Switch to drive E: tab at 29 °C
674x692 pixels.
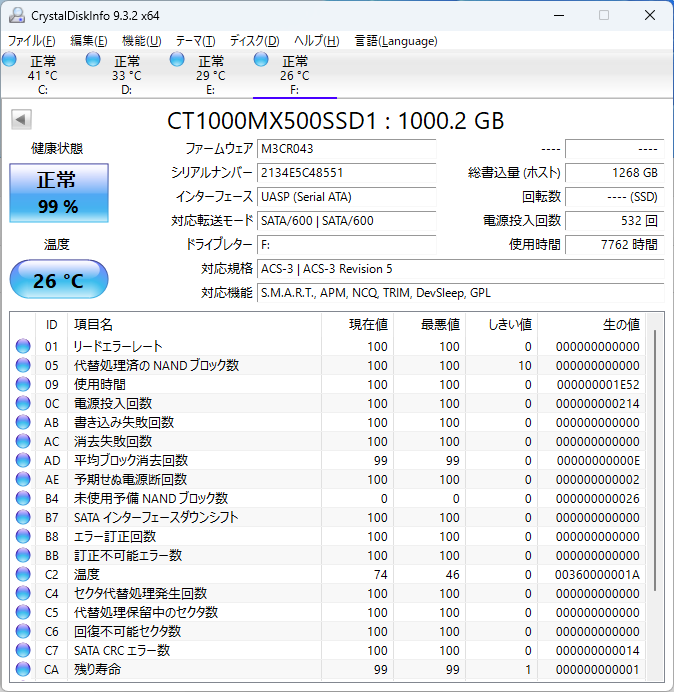tap(211, 75)
